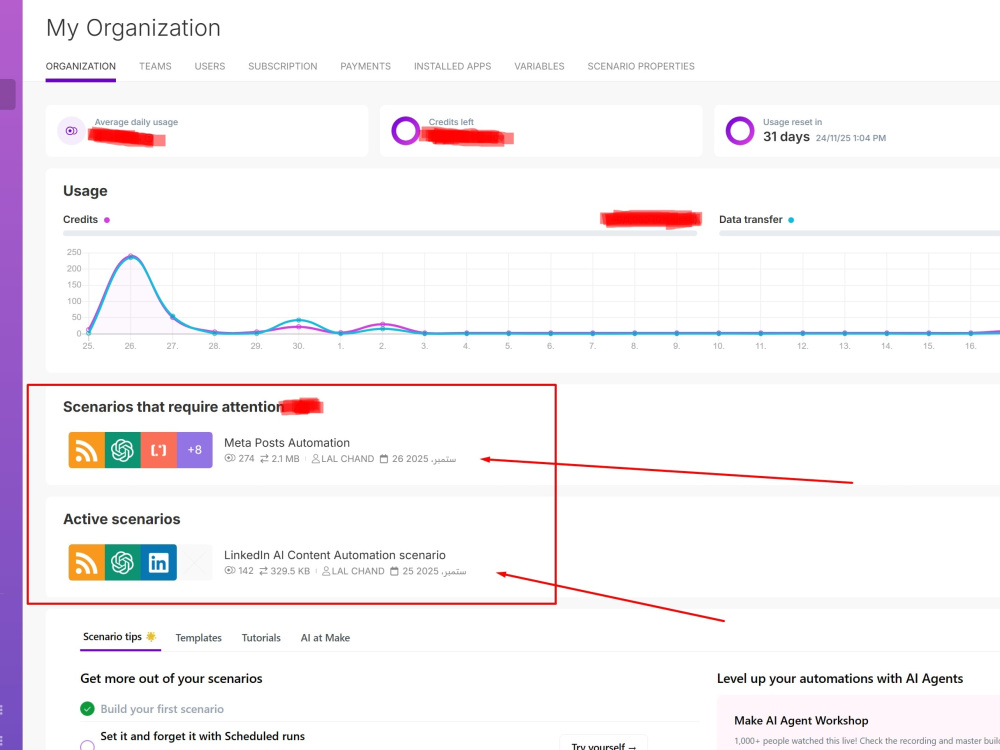The width and height of the screenshot is (1000, 750).
Task: Click the '2.1 MB' data value
Action: tap(285, 459)
